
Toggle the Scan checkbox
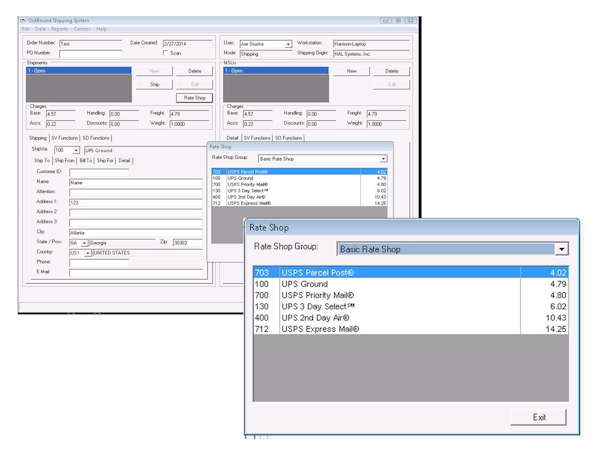[x=165, y=53]
